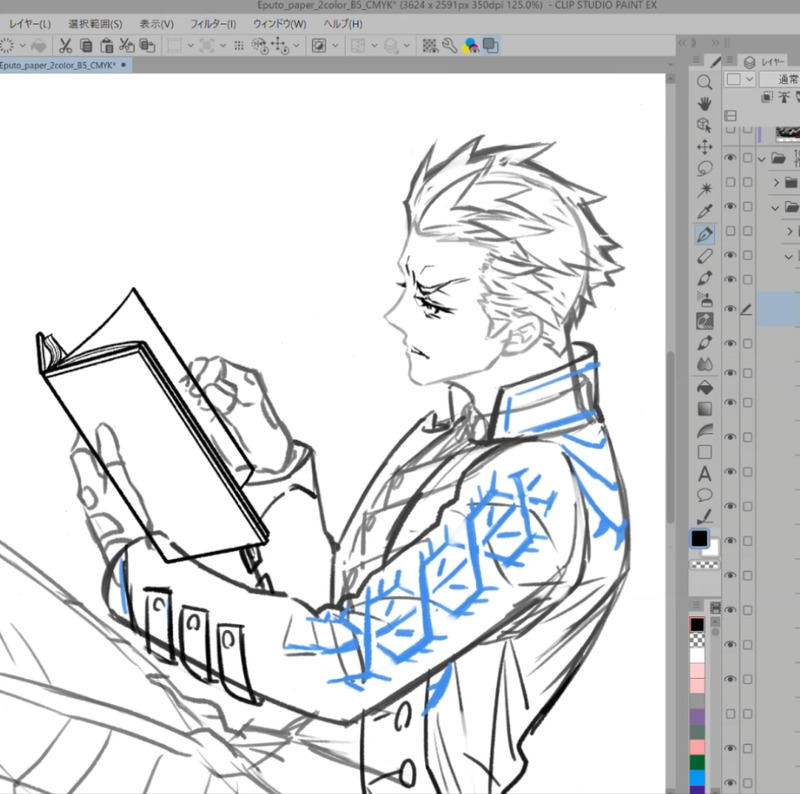The width and height of the screenshot is (800, 794).
Task: Expand the first collapsed folder layer chevron
Action: (x=777, y=183)
